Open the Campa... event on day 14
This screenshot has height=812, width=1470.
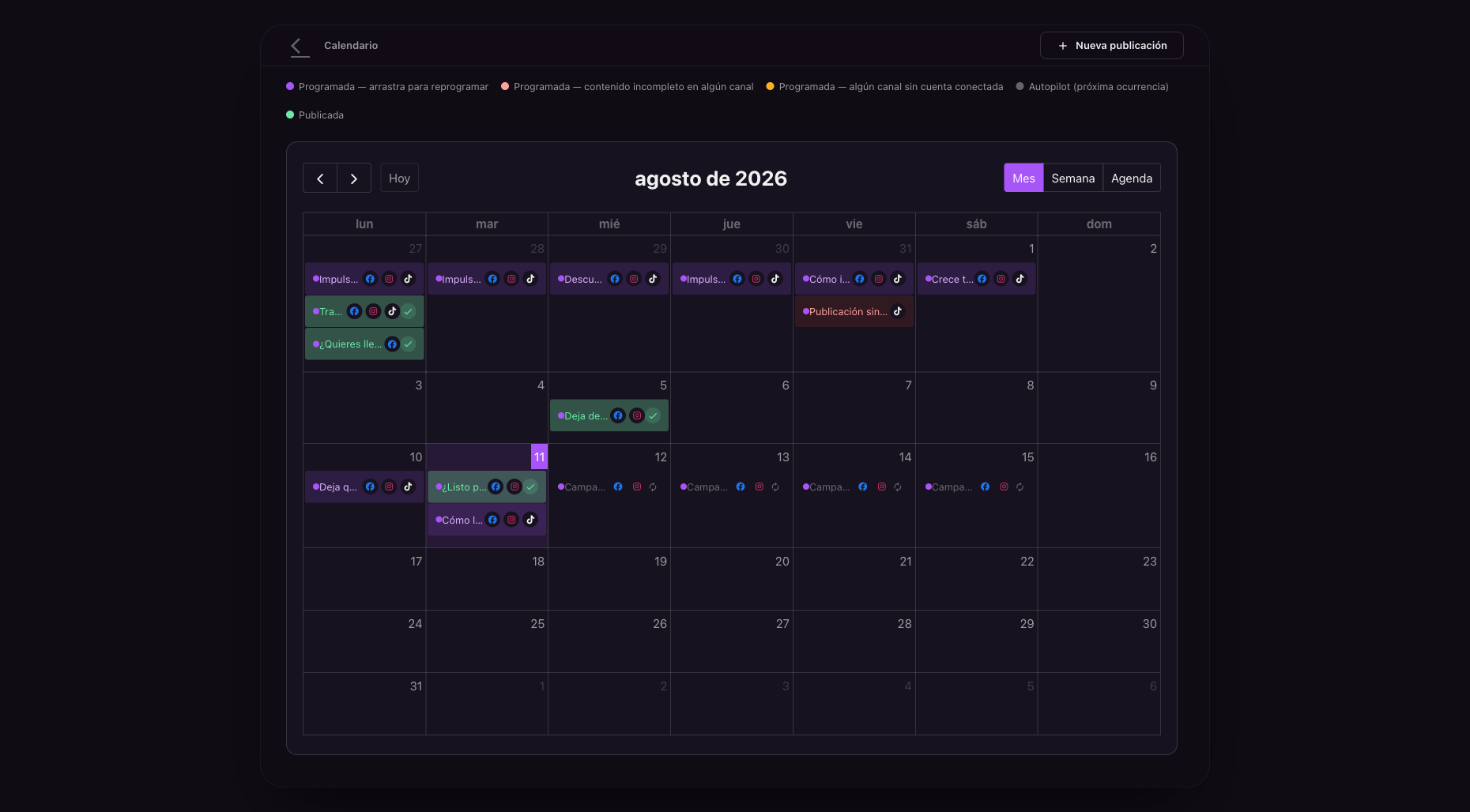pyautogui.click(x=854, y=487)
